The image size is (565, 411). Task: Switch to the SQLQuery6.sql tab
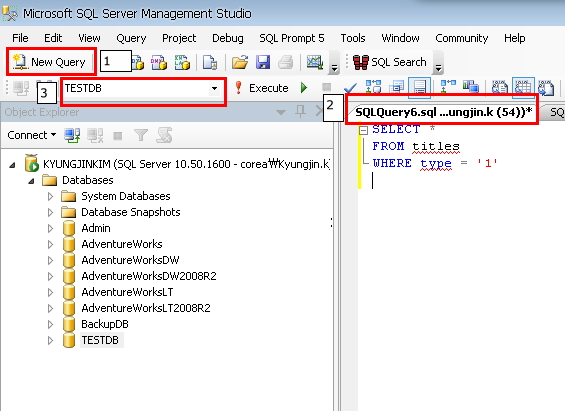(443, 112)
